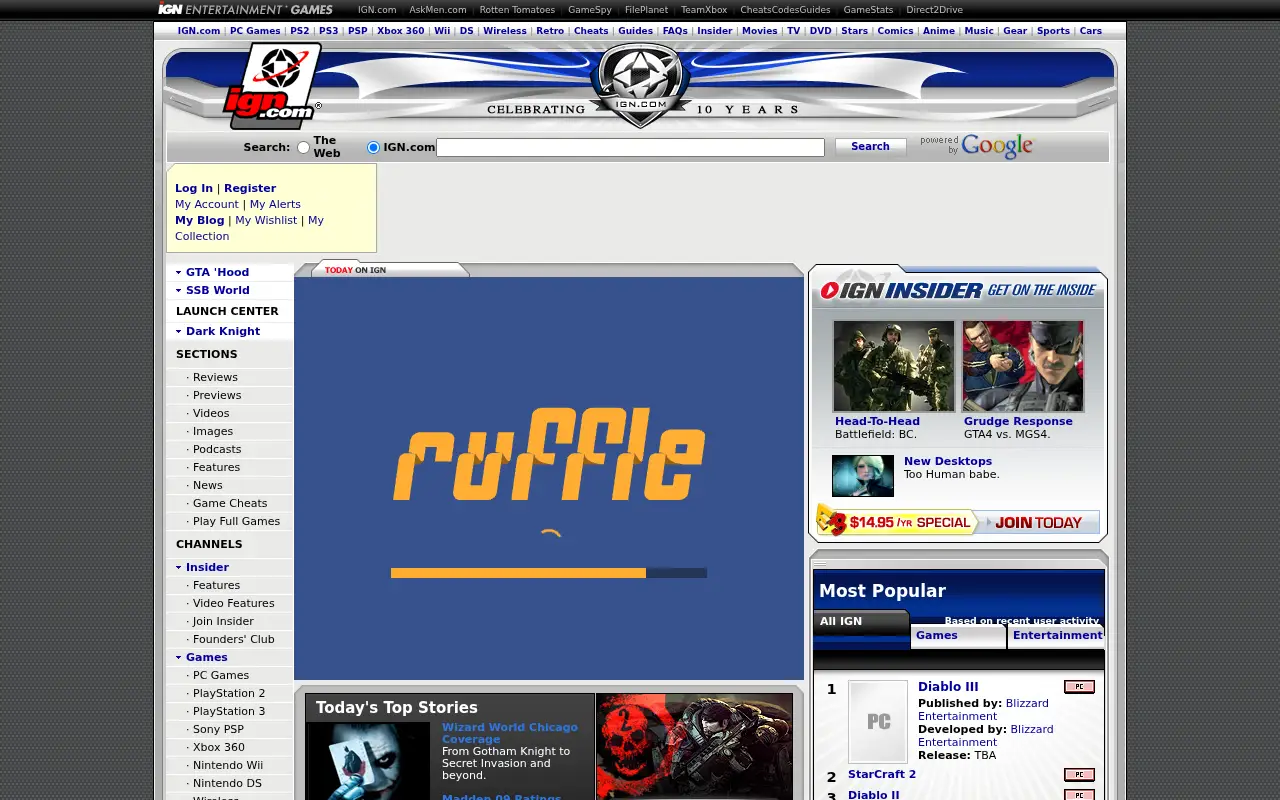Open the New Desktops Too Human thumbnail
This screenshot has width=1280, height=800.
863,476
